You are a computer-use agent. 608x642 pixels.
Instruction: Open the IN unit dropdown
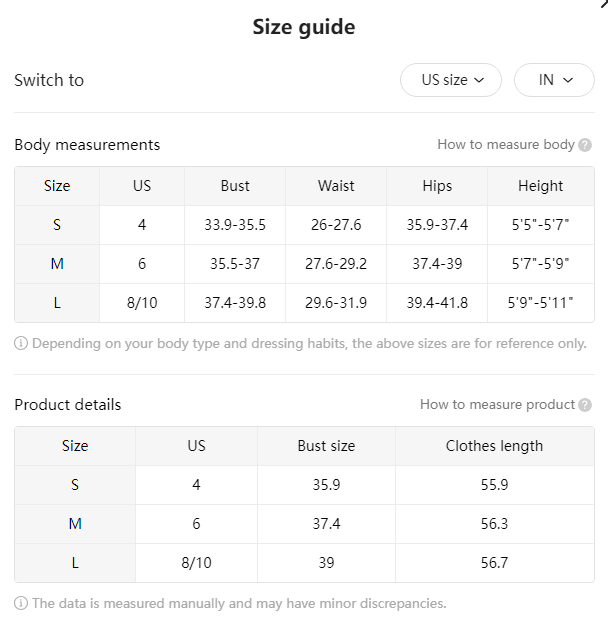[554, 80]
